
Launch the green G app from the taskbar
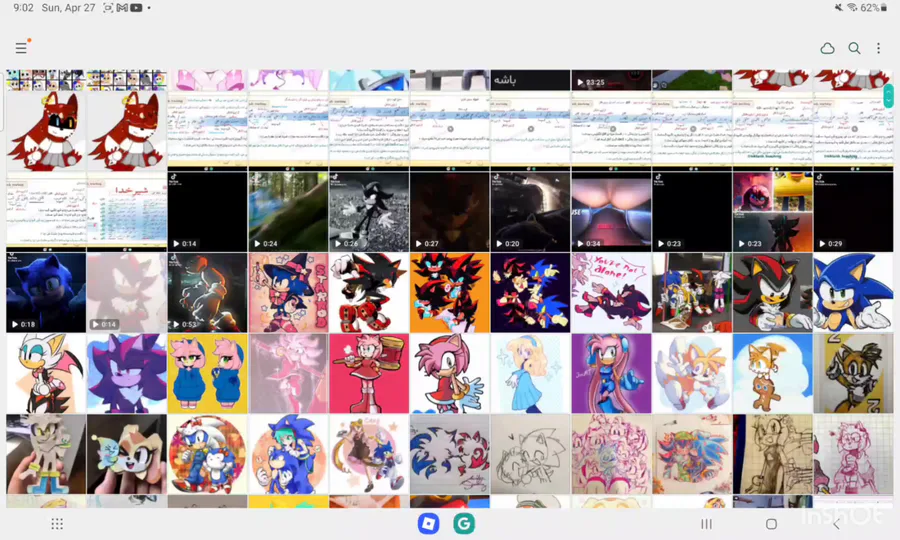464,523
